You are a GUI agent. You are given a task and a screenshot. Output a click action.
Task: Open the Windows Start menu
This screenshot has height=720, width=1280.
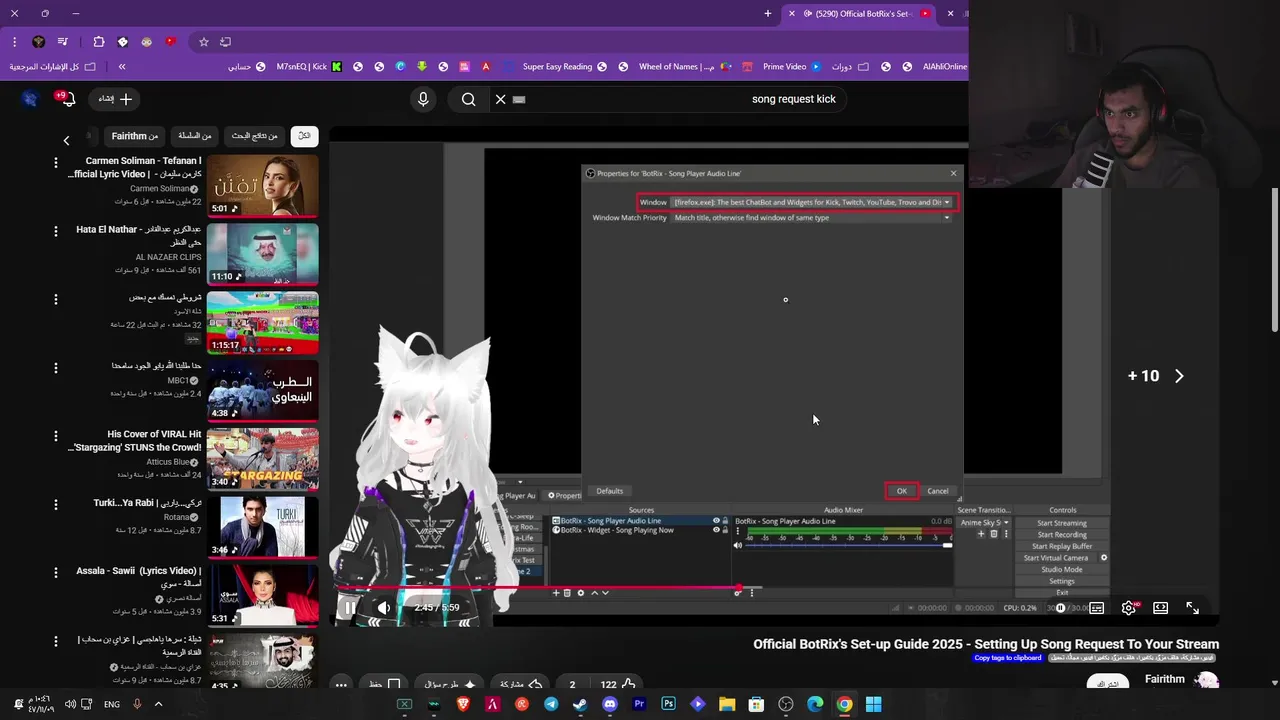click(x=873, y=704)
